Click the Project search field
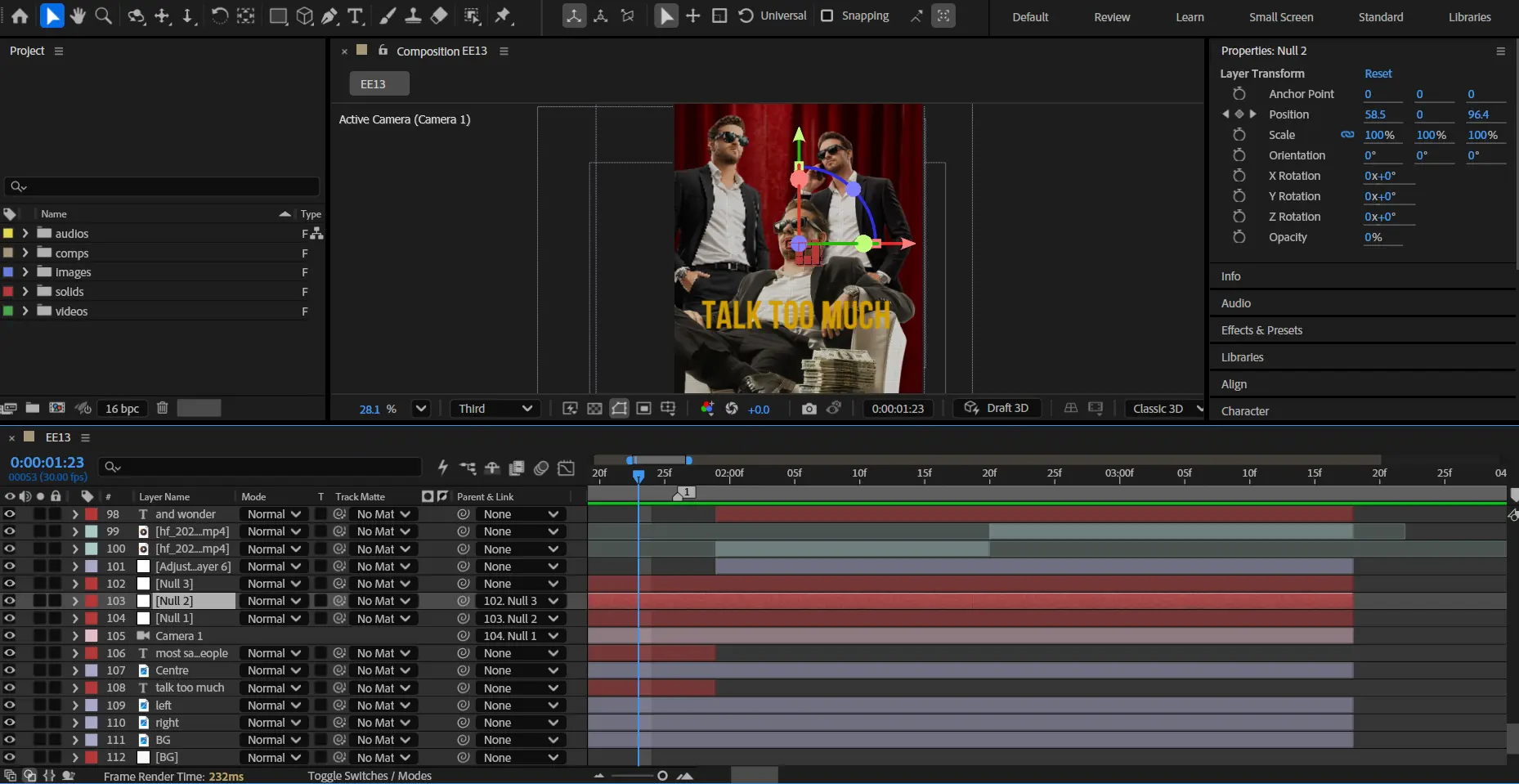 point(162,186)
